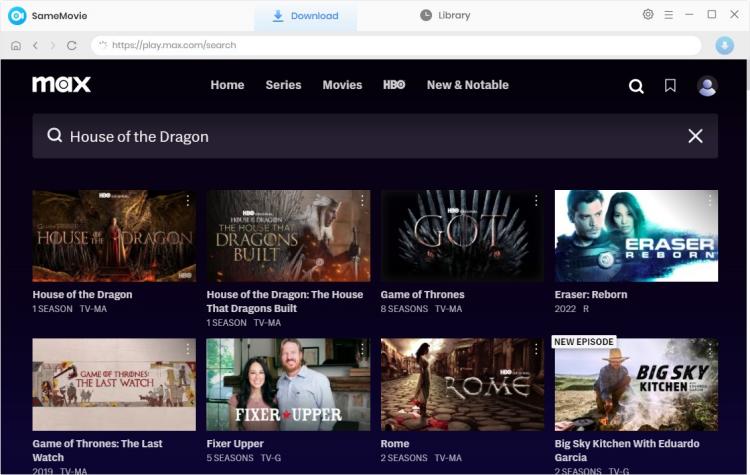
Task: Click the NEW EPISODE badge
Action: pos(584,342)
